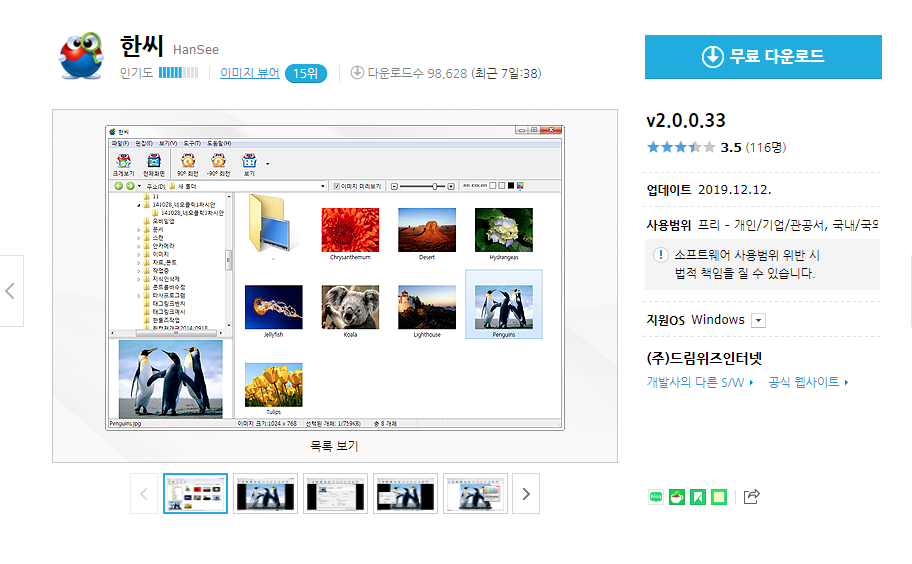Open the 도움말(H) menu in HanSee
912x564 pixels.
tap(219, 144)
